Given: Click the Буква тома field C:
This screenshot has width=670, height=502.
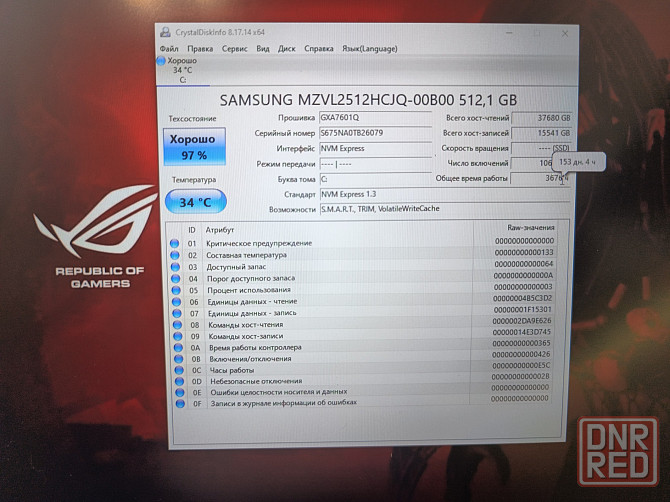Looking at the screenshot, I should click(376, 179).
